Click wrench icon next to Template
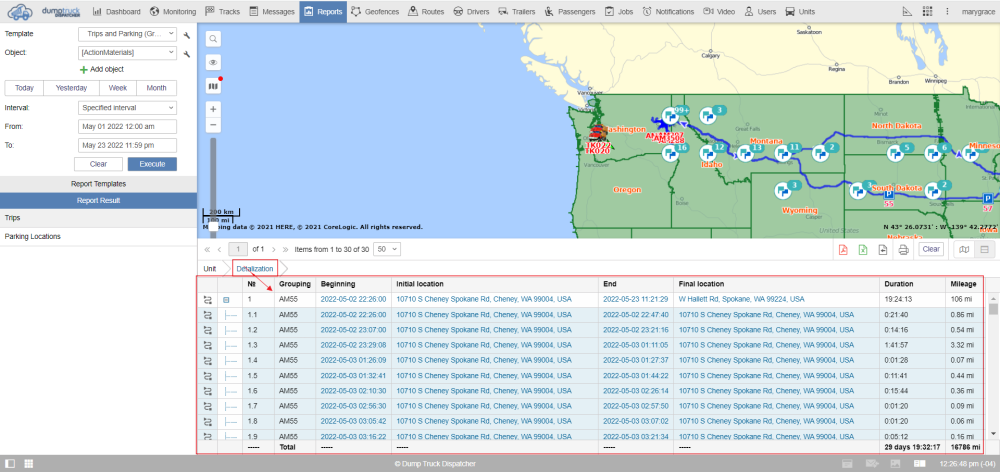The height and width of the screenshot is (472, 1000). pos(187,34)
